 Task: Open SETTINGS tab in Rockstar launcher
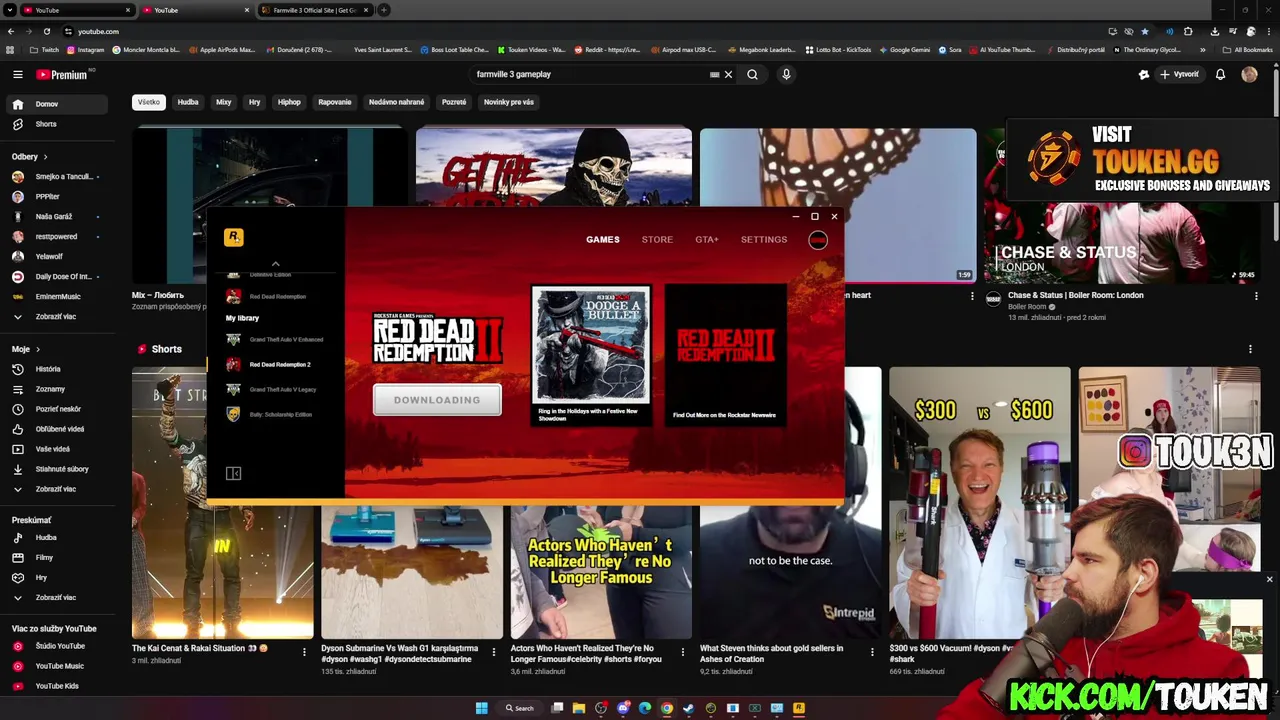pyautogui.click(x=764, y=240)
